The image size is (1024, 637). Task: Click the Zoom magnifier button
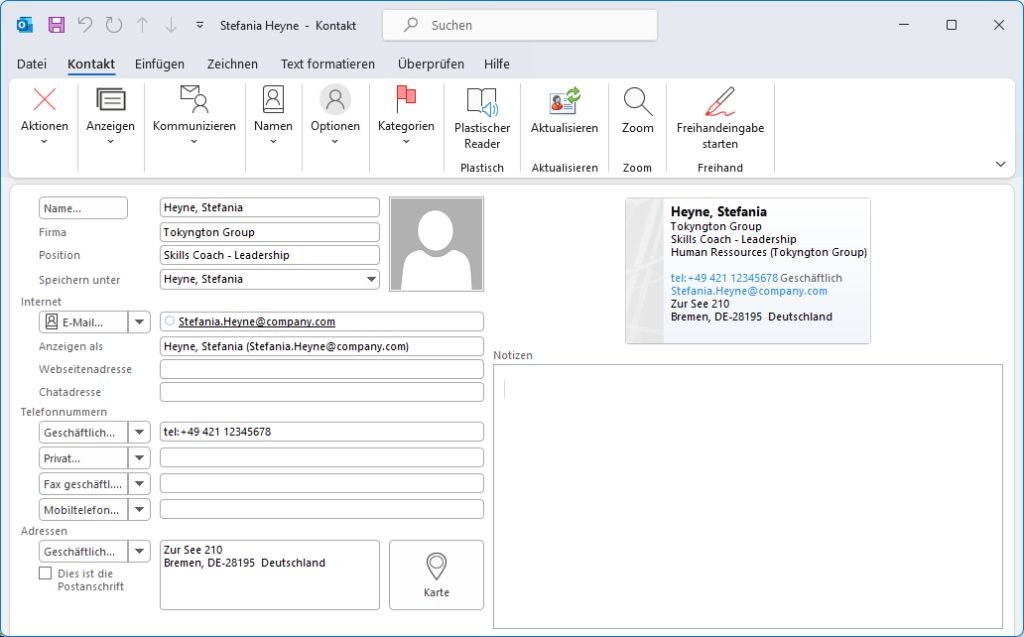pos(637,111)
